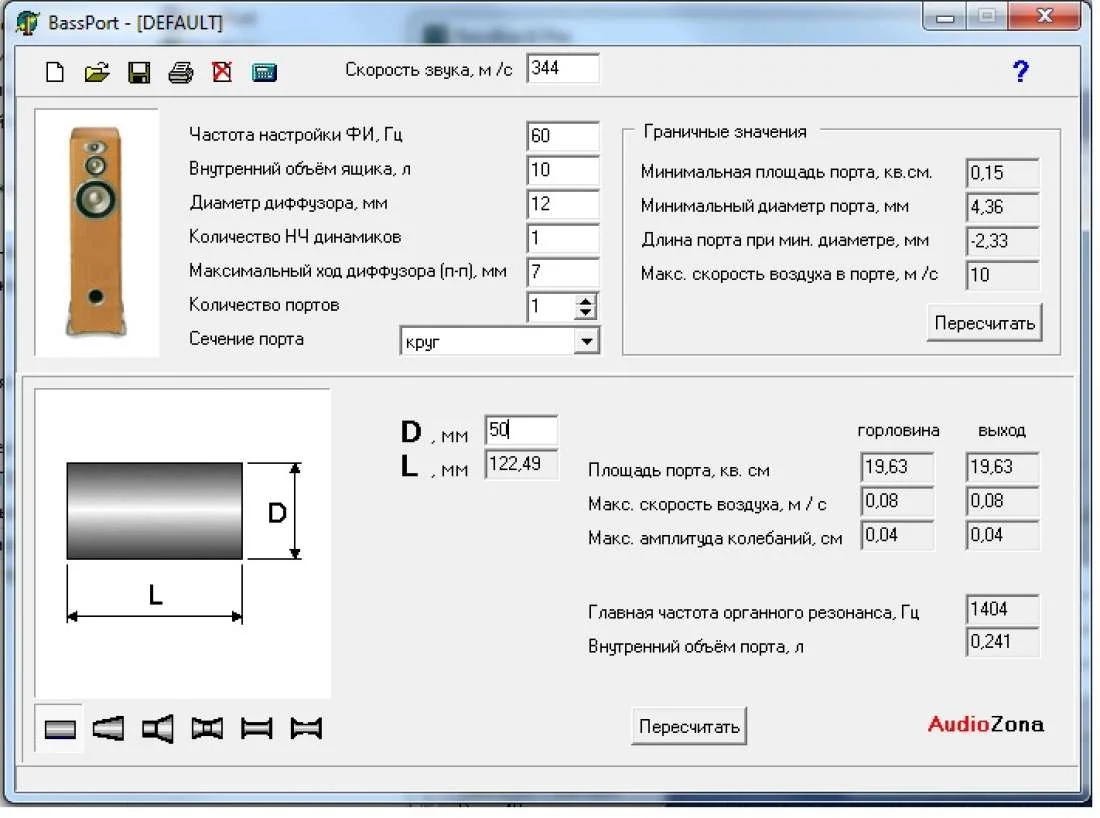Click the Количество портов value field
1100x818 pixels.
click(551, 307)
